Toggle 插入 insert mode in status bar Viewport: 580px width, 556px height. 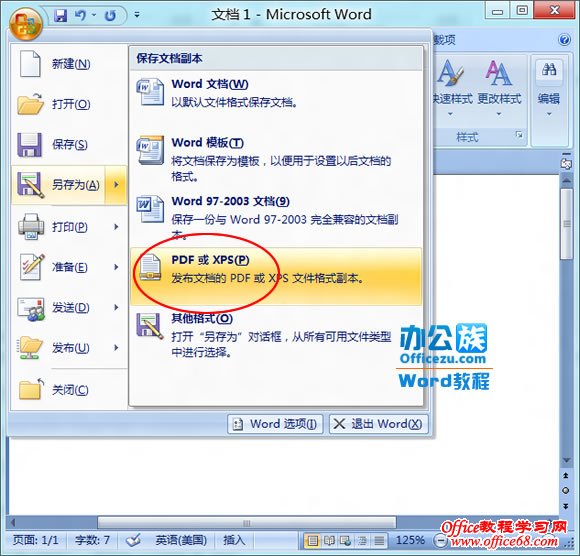tap(234, 540)
